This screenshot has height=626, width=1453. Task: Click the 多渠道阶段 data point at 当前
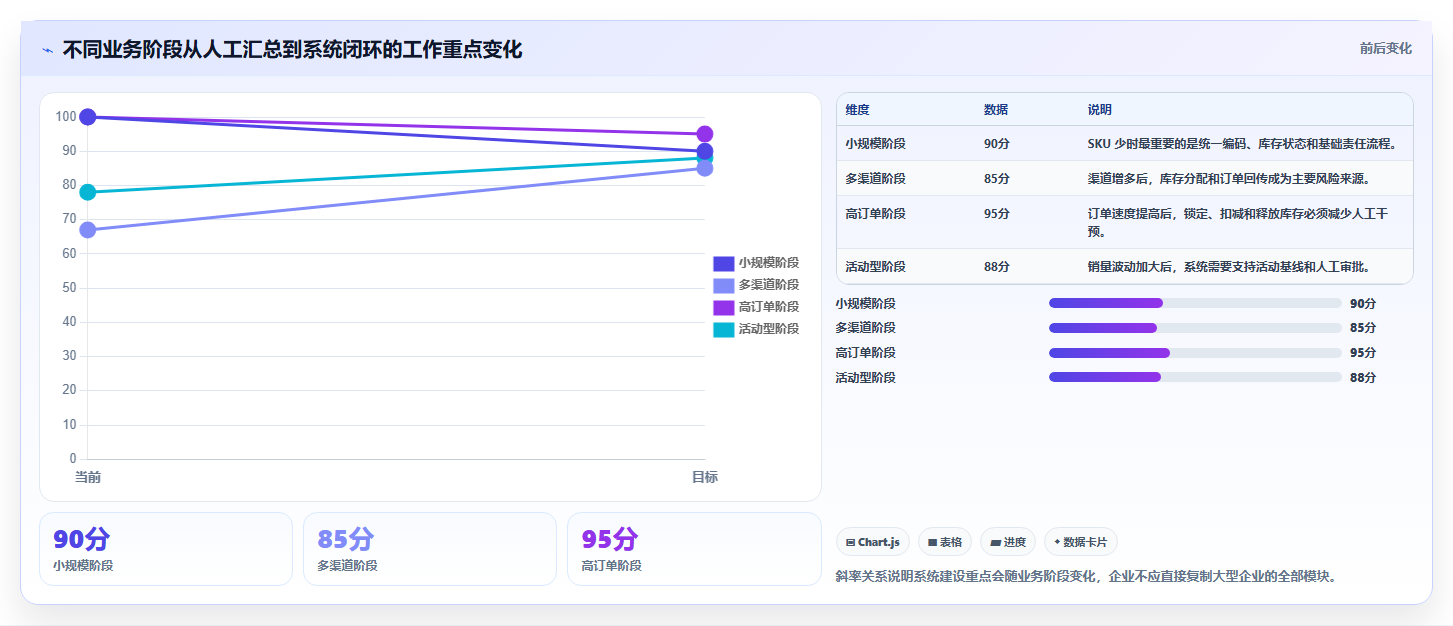[88, 230]
